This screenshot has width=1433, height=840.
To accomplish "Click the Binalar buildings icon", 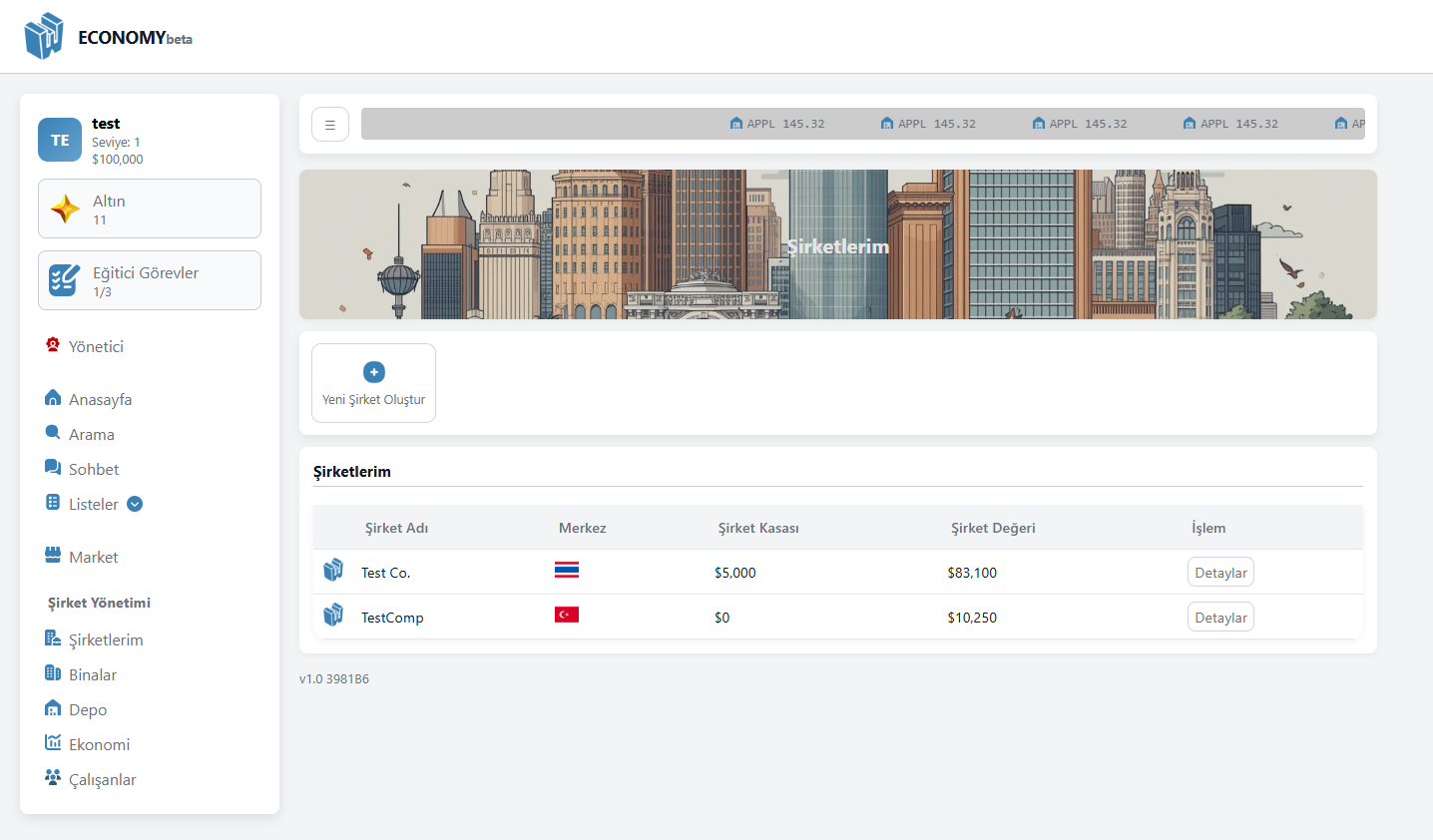I will (x=53, y=673).
